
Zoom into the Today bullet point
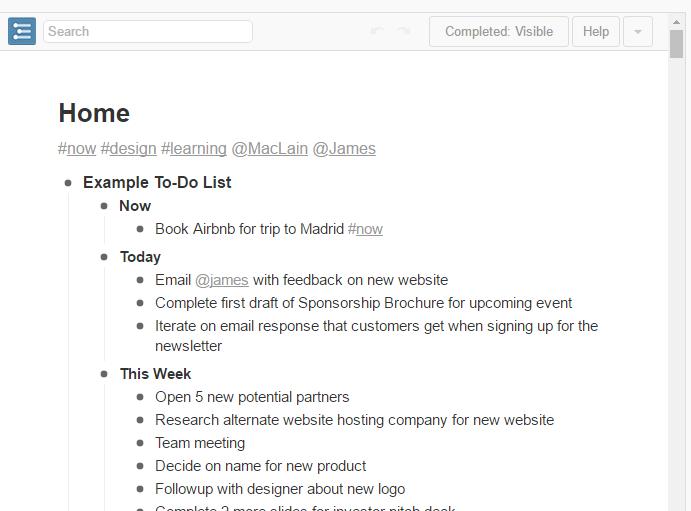click(x=104, y=257)
